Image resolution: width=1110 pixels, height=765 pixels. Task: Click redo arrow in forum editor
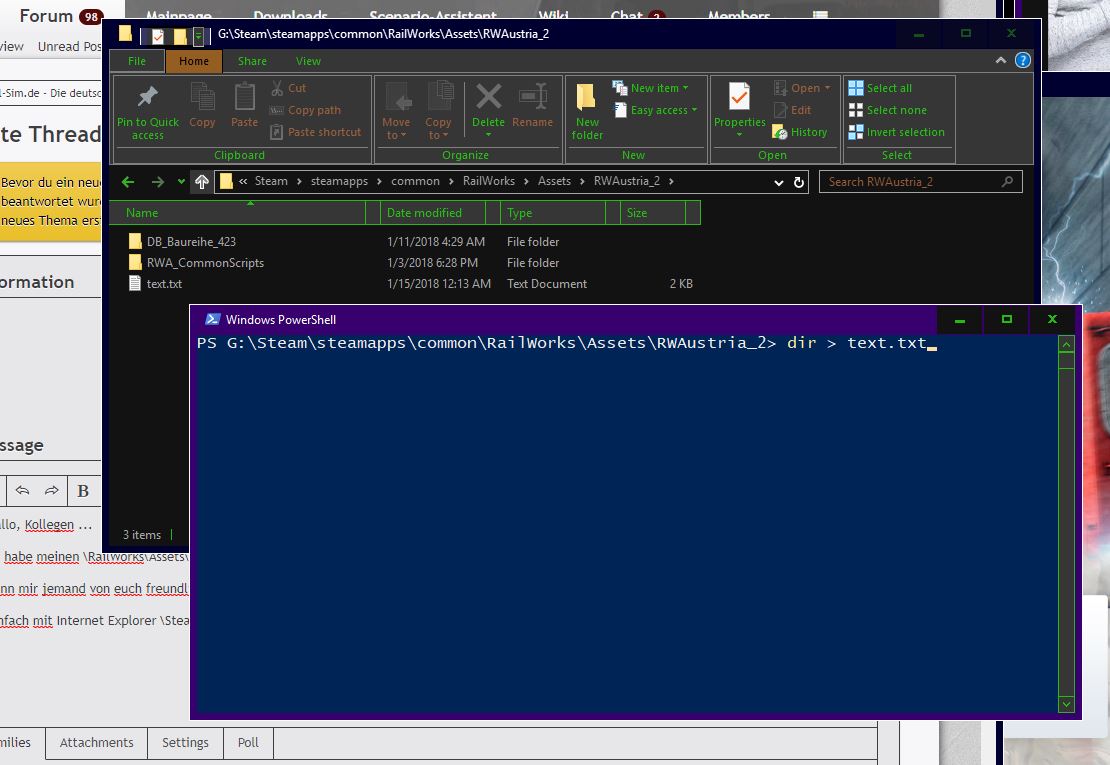52,490
